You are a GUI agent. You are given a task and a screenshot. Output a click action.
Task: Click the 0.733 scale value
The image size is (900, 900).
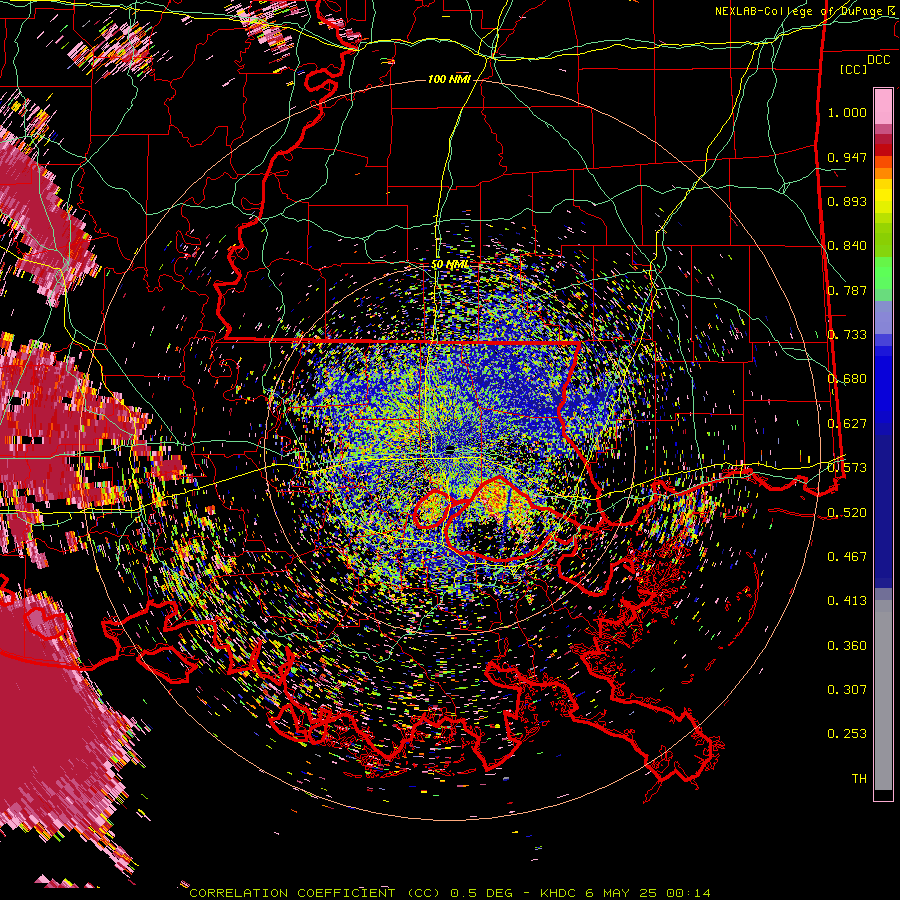pos(847,335)
